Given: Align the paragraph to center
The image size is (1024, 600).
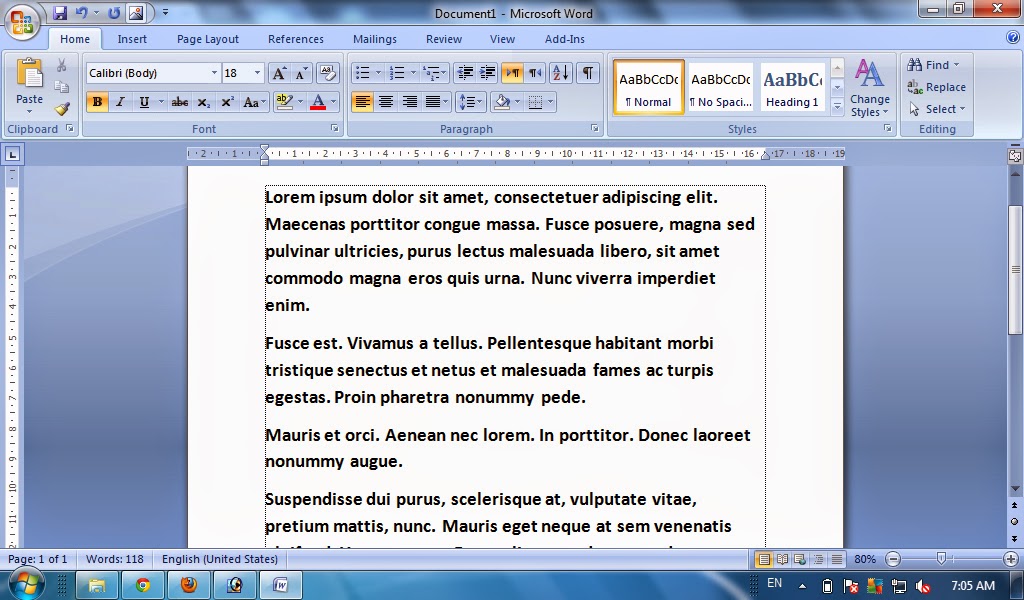Looking at the screenshot, I should pos(386,101).
